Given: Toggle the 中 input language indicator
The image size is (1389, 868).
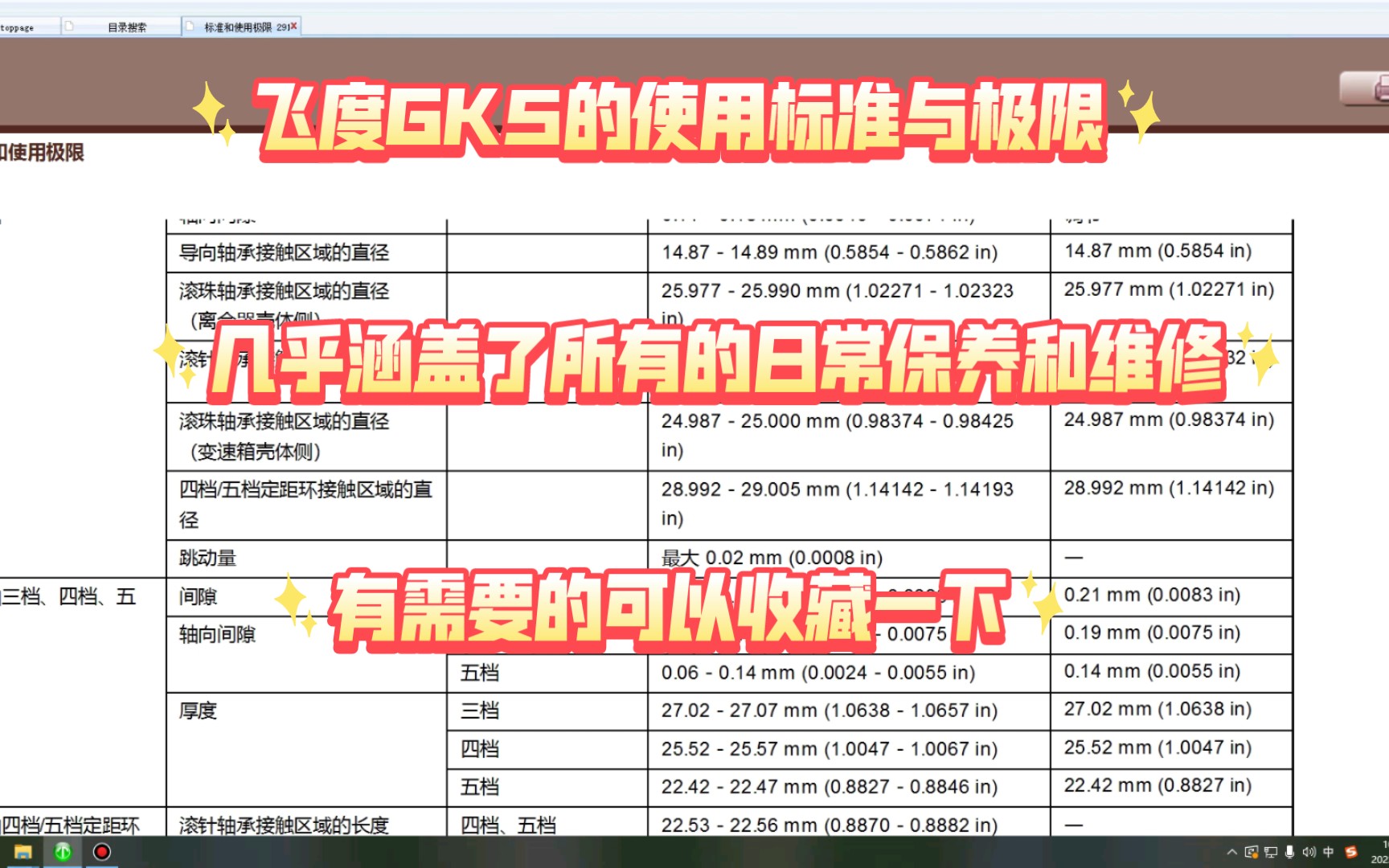Looking at the screenshot, I should (x=1329, y=852).
